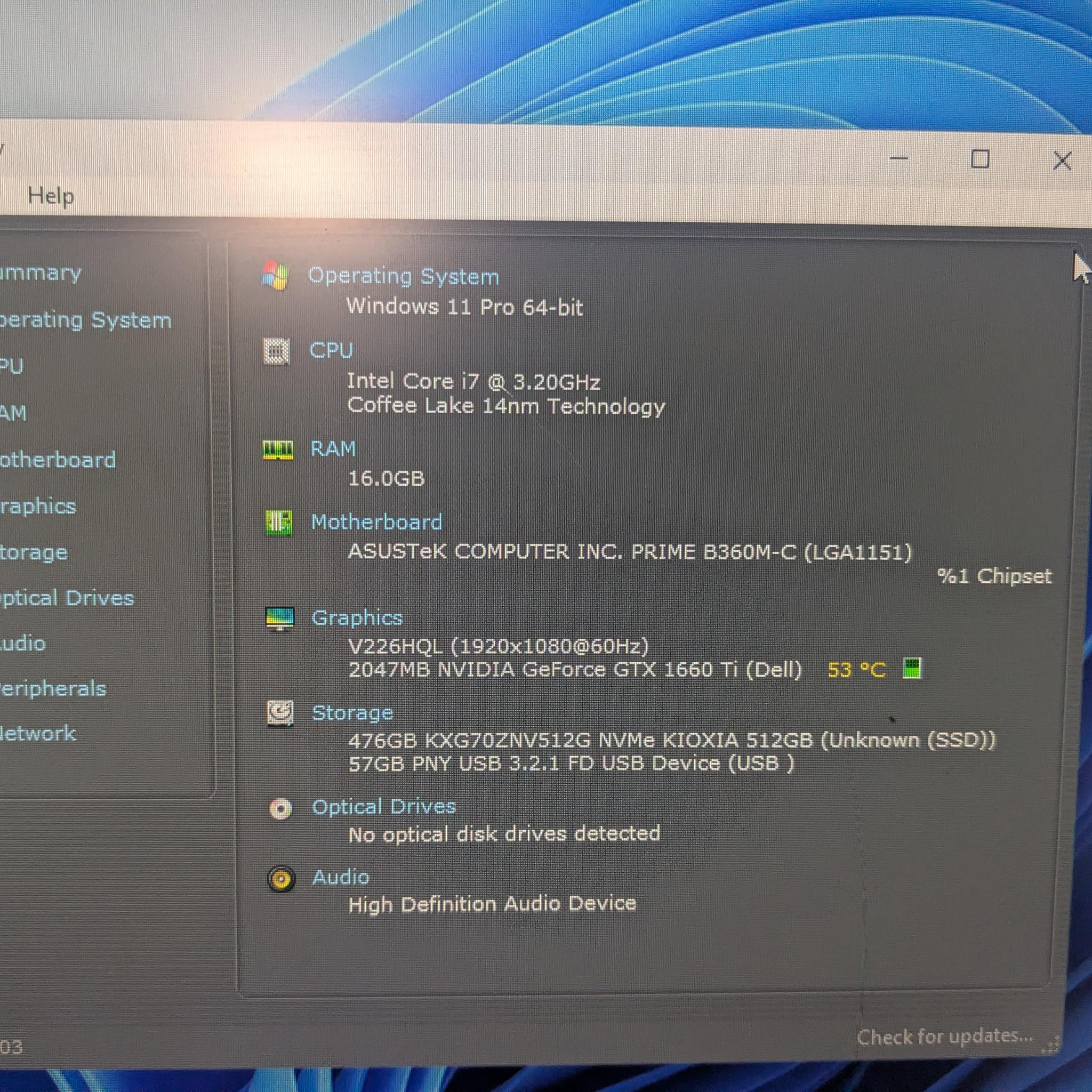1092x1092 pixels.
Task: Select CPU in the sidebar
Action: click(x=11, y=367)
